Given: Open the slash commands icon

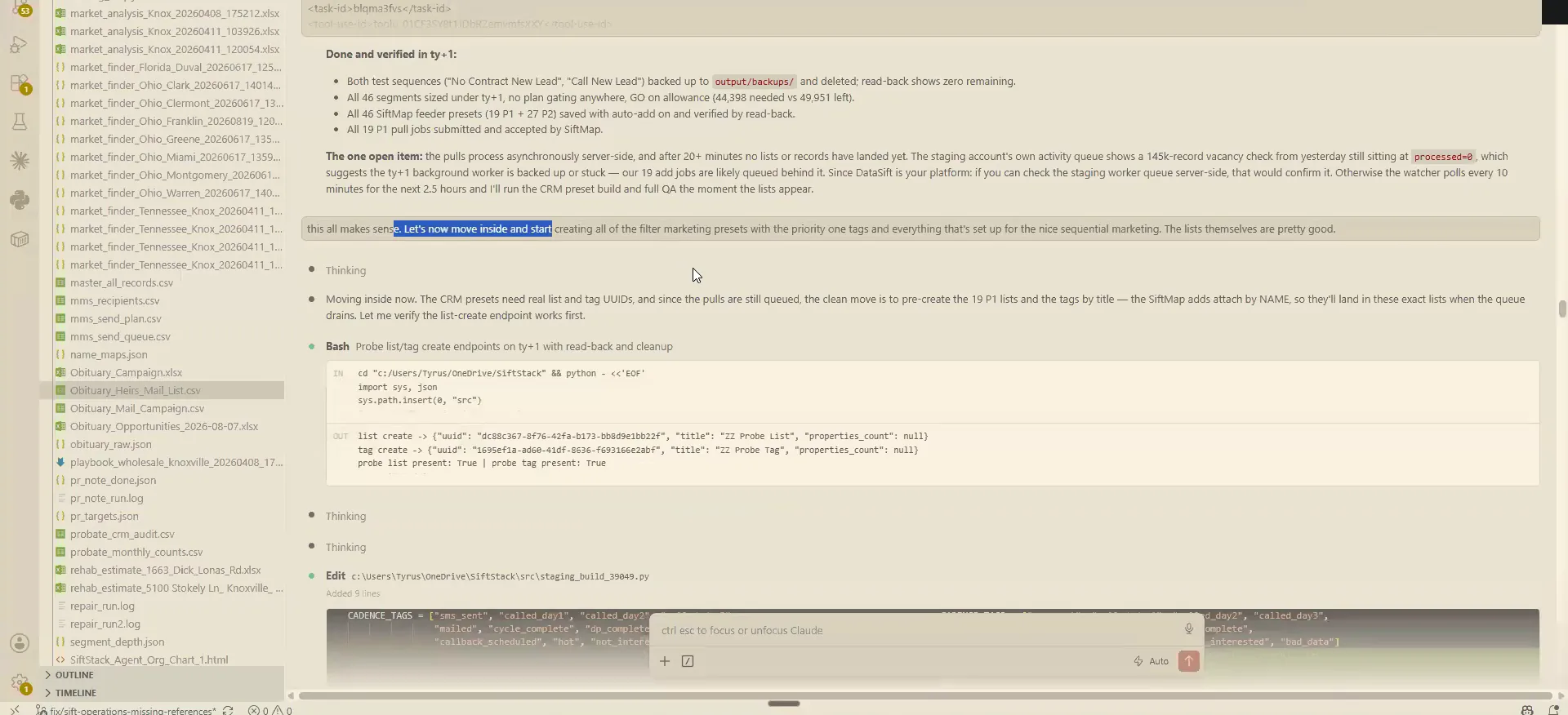Looking at the screenshot, I should pyautogui.click(x=688, y=661).
